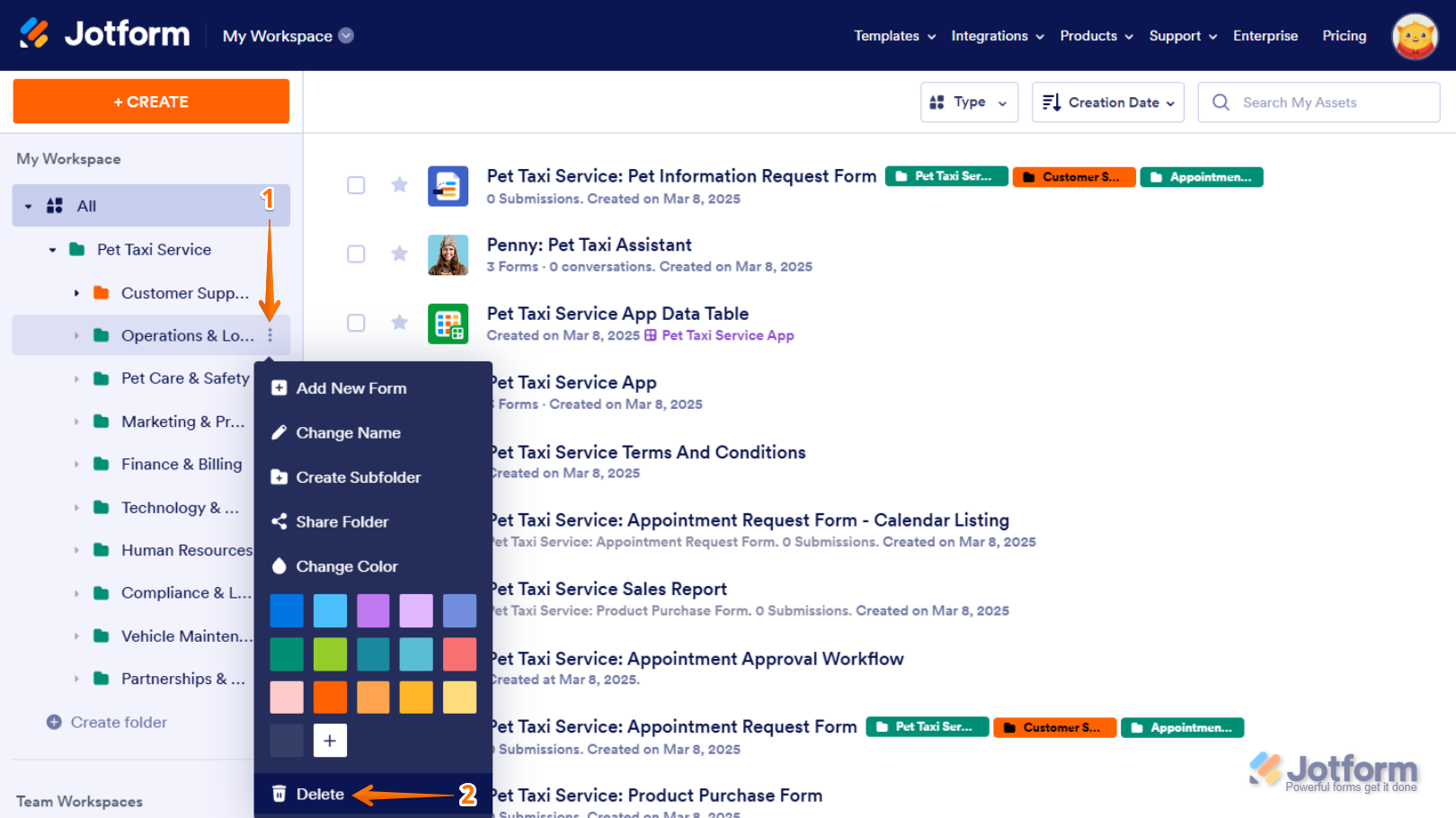1456x818 pixels.
Task: Add a custom color with plus swatch
Action: pyautogui.click(x=330, y=741)
